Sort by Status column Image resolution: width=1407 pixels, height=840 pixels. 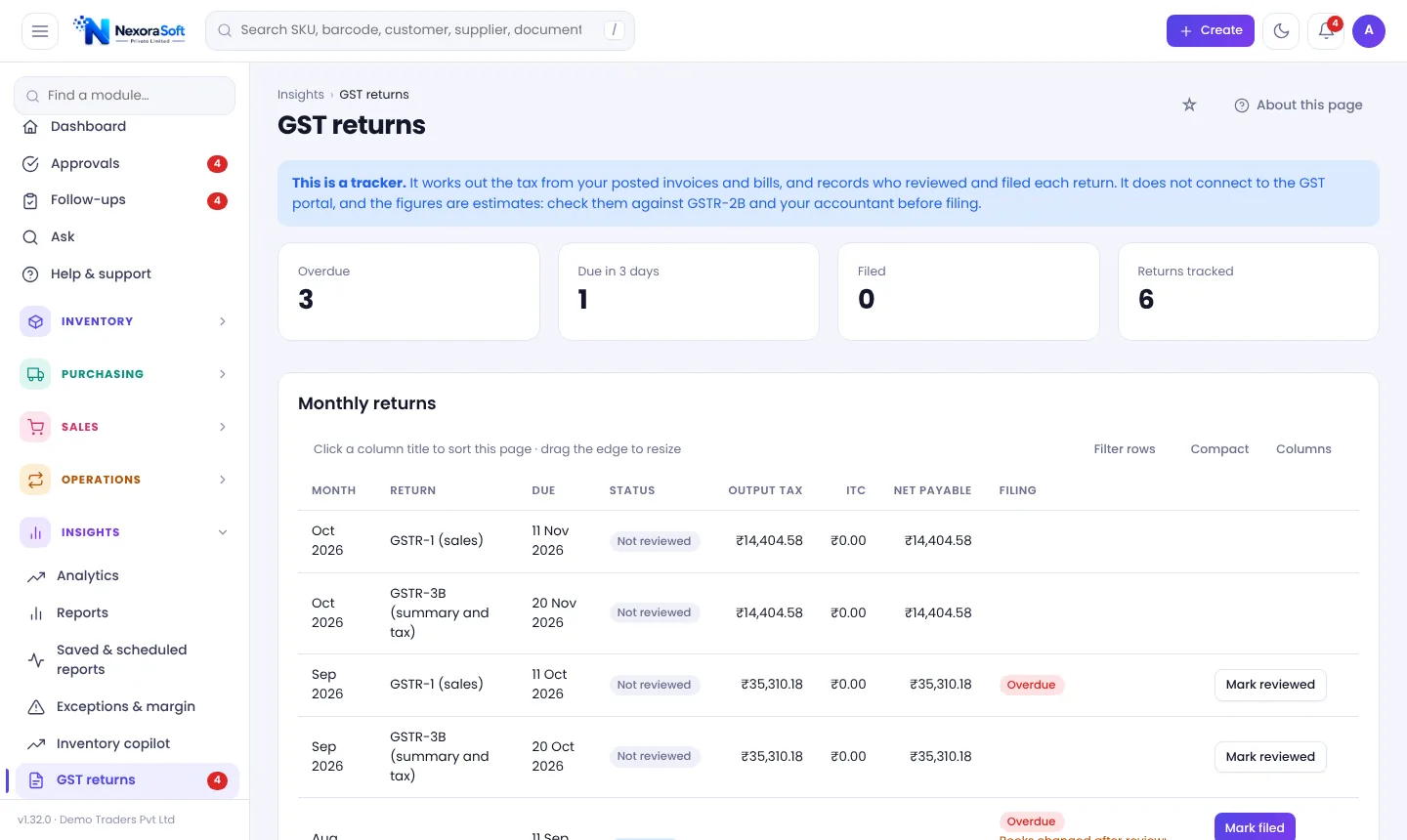point(632,490)
